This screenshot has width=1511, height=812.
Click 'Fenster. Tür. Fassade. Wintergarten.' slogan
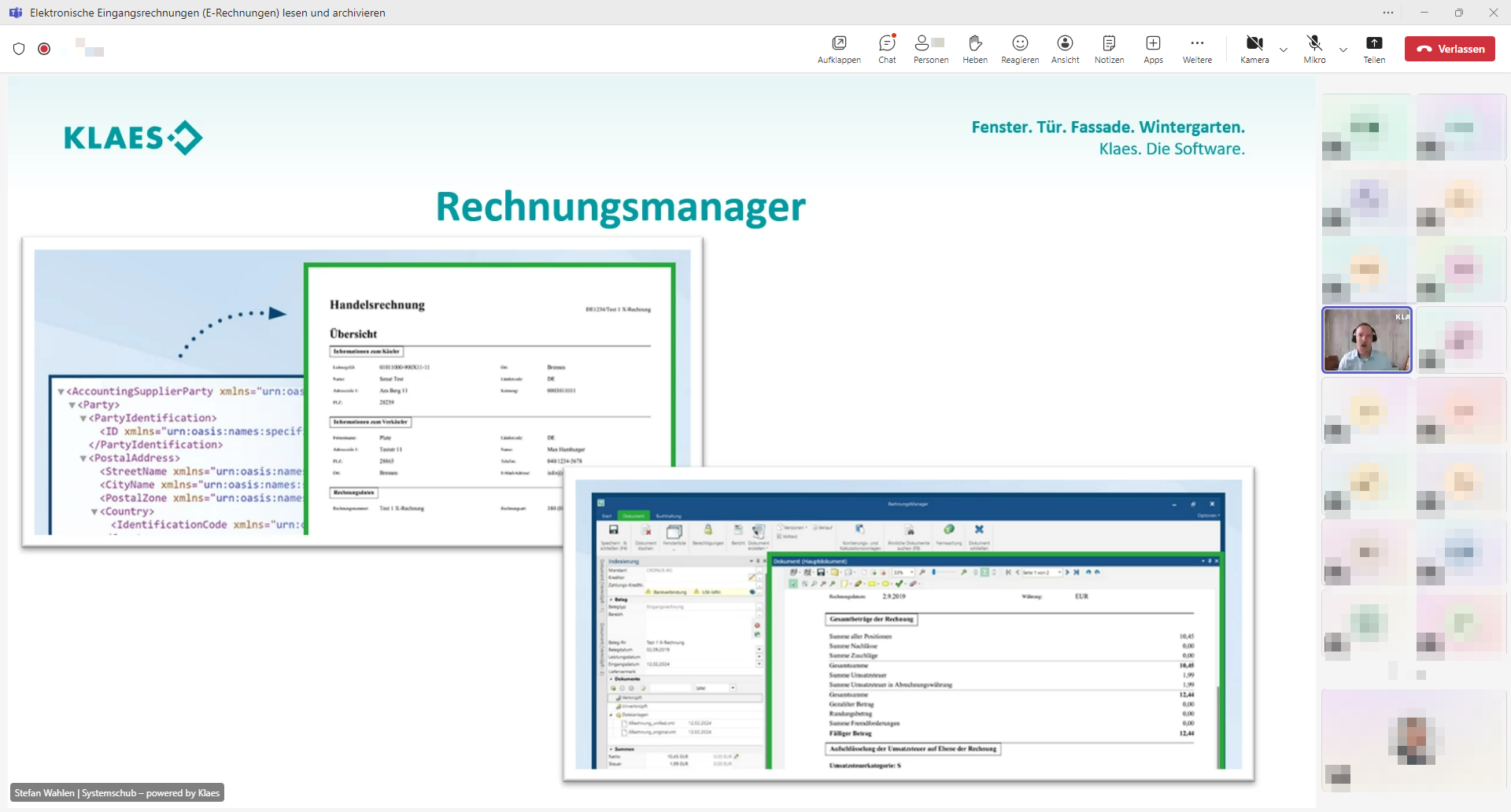(1108, 127)
